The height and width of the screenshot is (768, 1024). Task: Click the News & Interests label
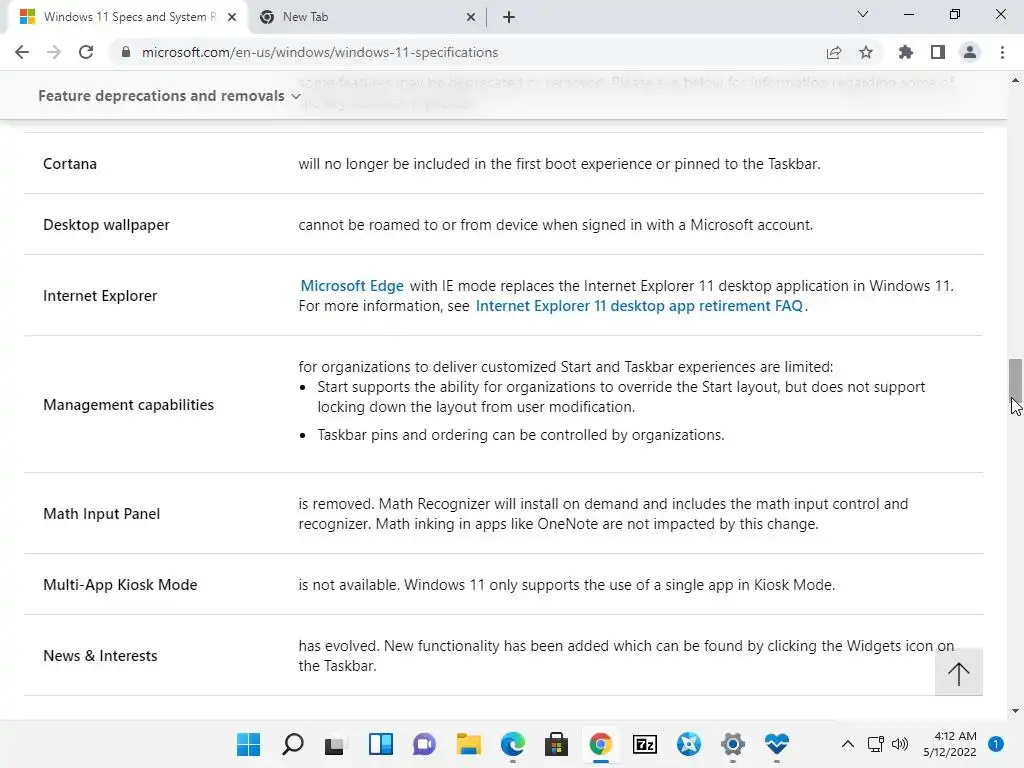[x=100, y=656]
